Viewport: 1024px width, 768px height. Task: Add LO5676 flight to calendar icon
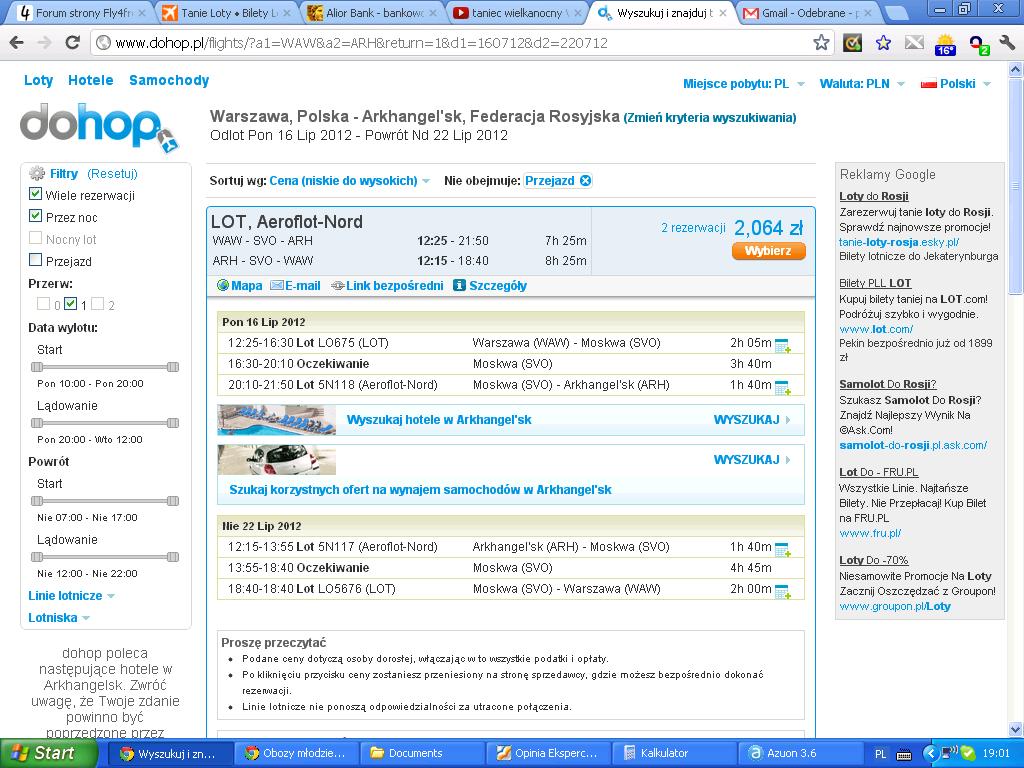(782, 591)
